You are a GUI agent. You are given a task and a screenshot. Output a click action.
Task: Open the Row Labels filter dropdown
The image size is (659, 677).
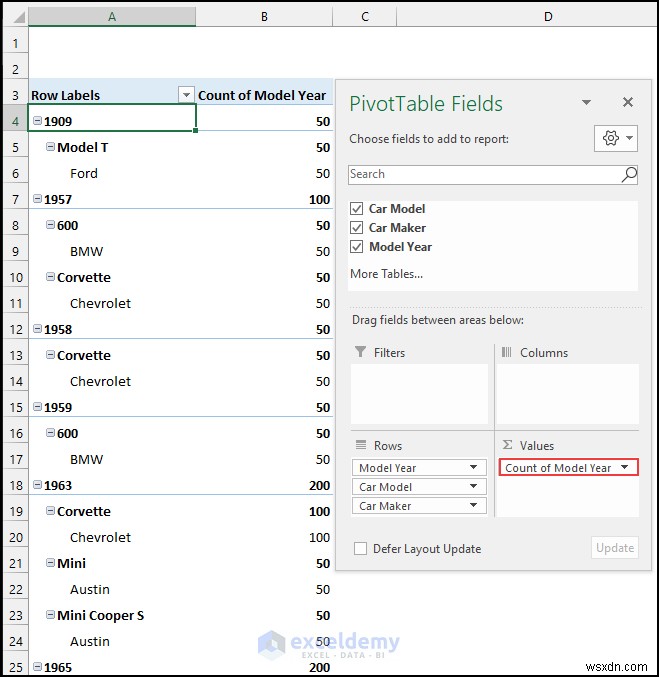click(186, 95)
